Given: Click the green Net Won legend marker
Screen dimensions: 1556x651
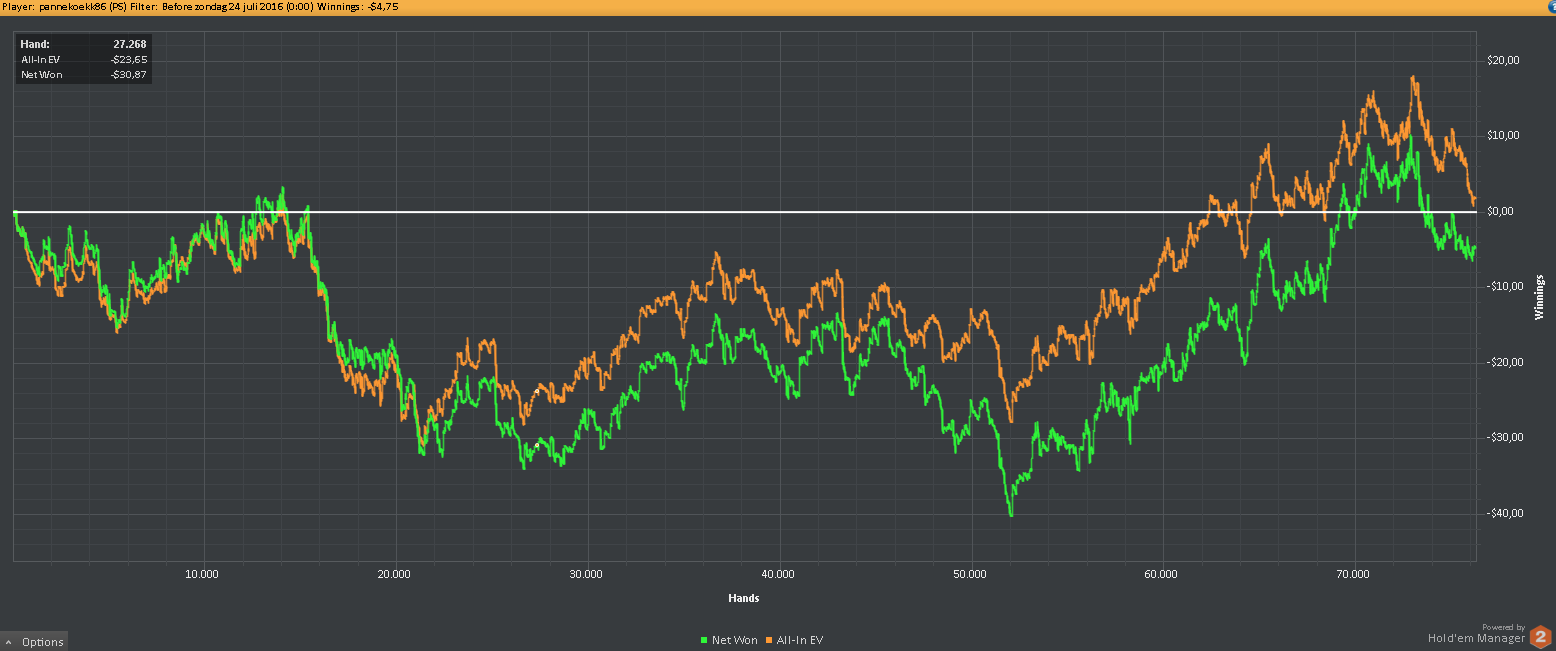Looking at the screenshot, I should point(704,640).
